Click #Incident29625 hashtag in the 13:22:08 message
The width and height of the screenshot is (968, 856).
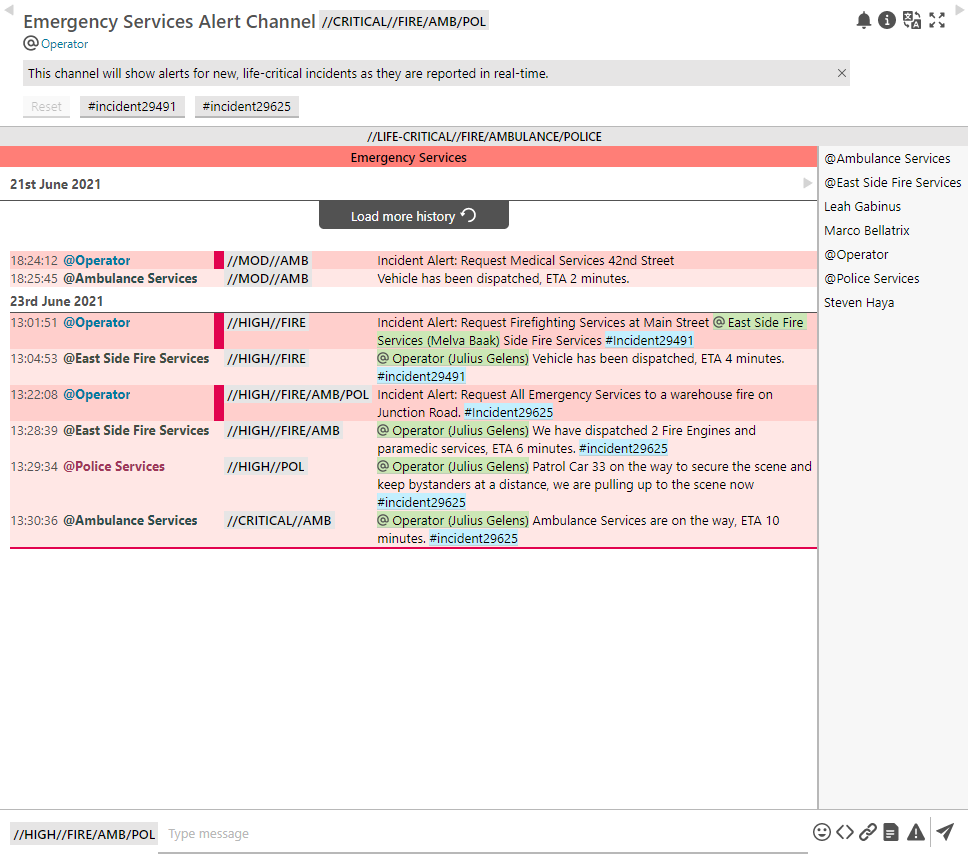coord(509,412)
